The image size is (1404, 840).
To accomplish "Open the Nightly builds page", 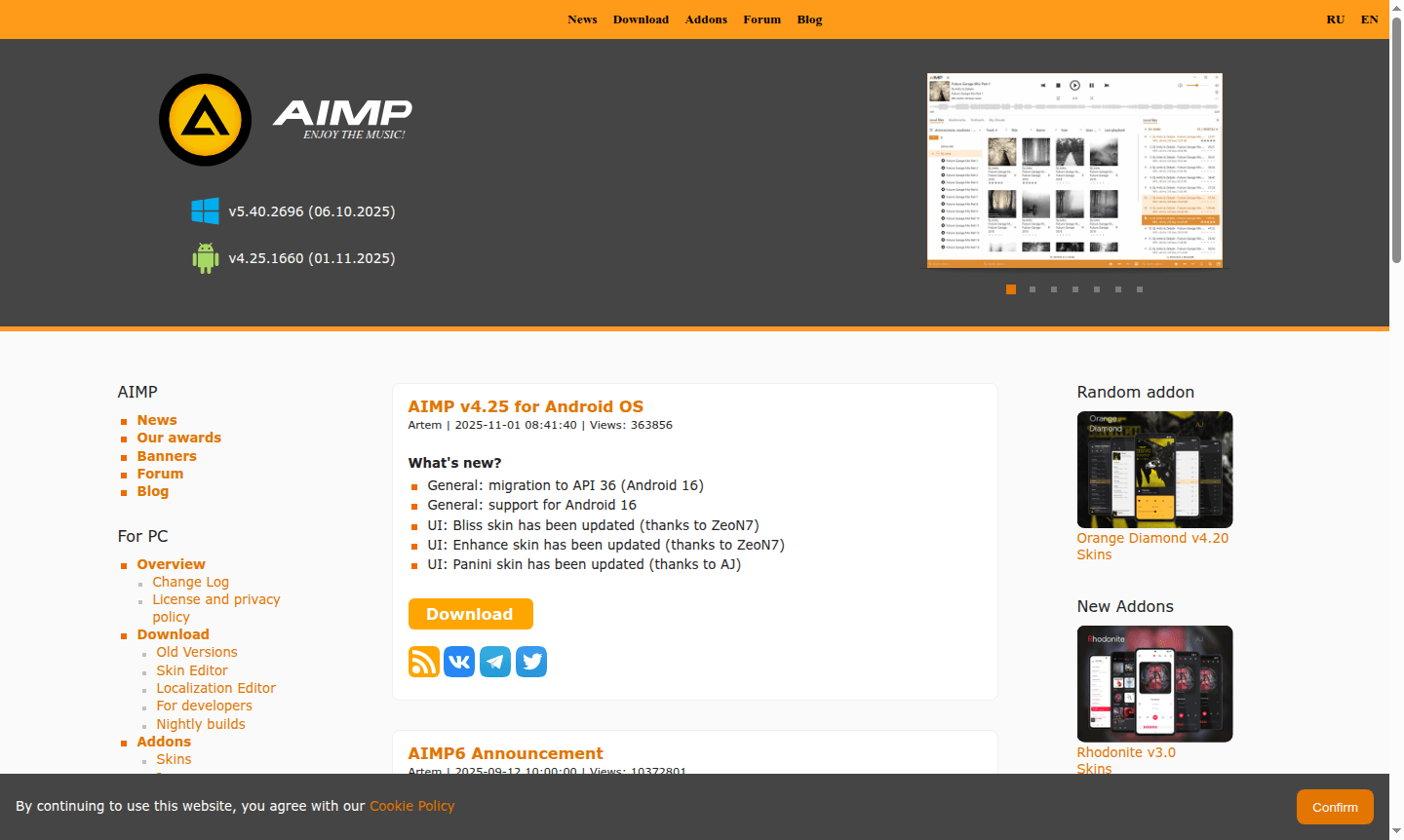I will 201,724.
